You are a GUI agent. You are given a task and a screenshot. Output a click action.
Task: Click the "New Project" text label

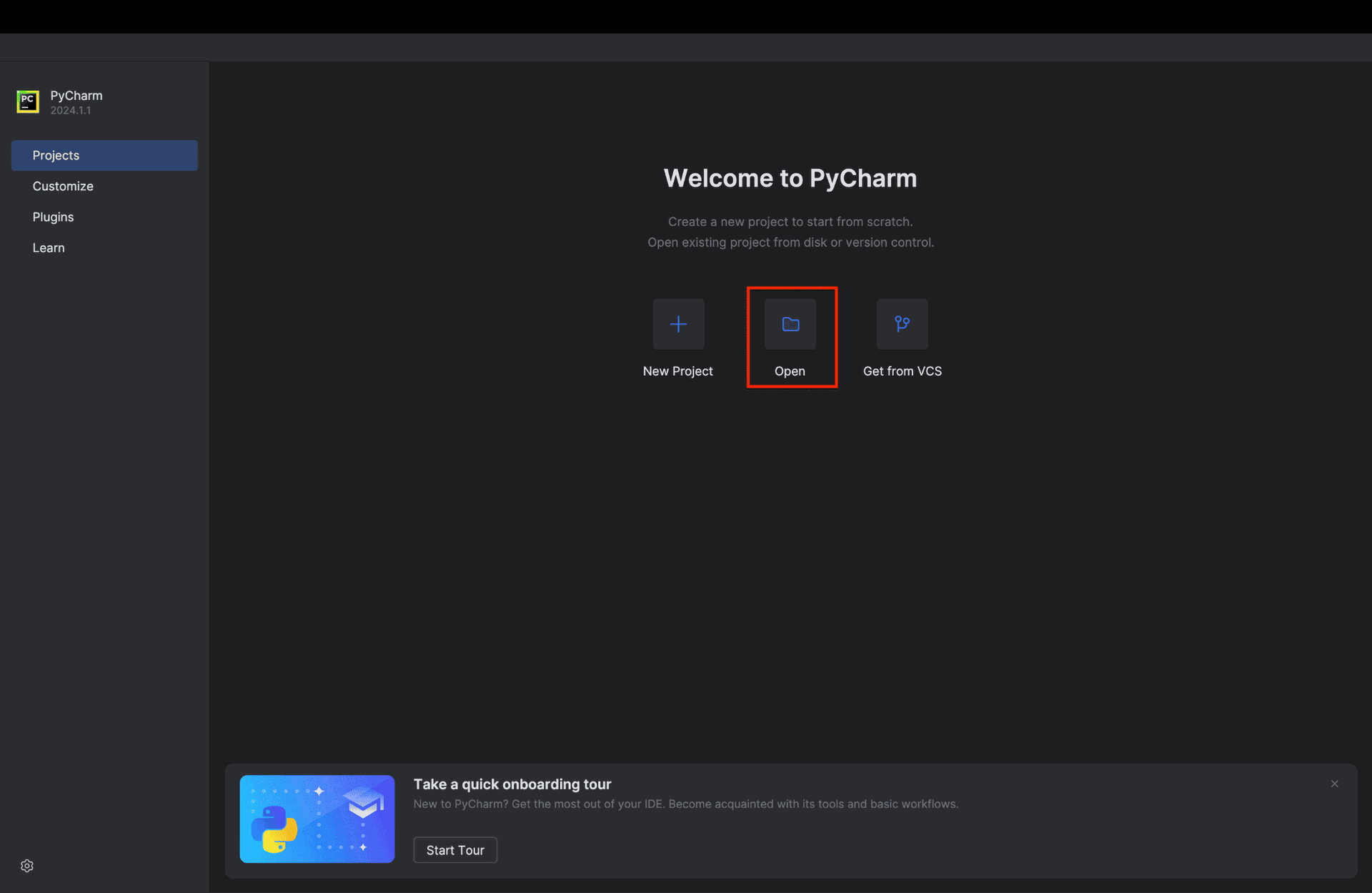pos(677,371)
